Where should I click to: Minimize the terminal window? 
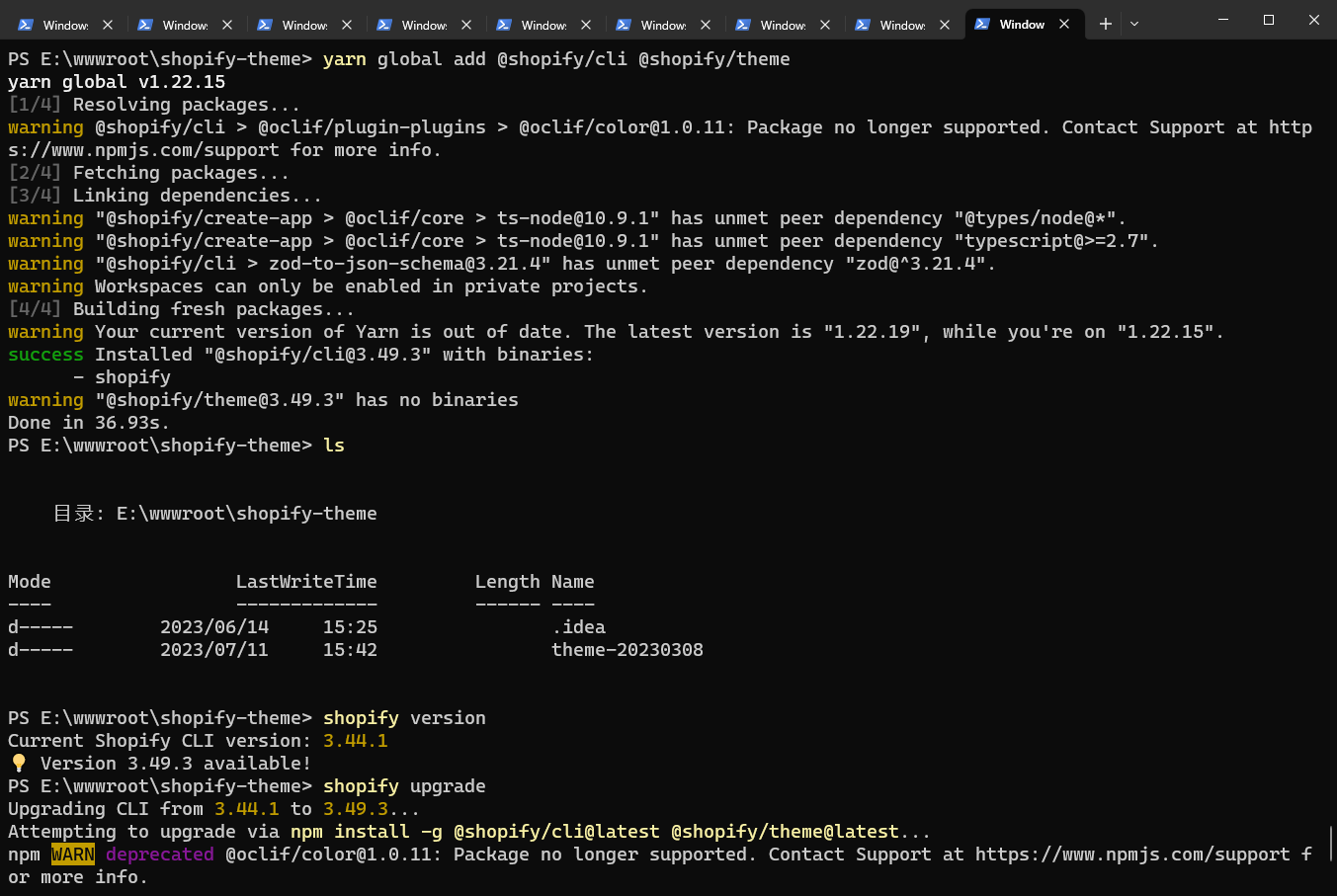1223,21
